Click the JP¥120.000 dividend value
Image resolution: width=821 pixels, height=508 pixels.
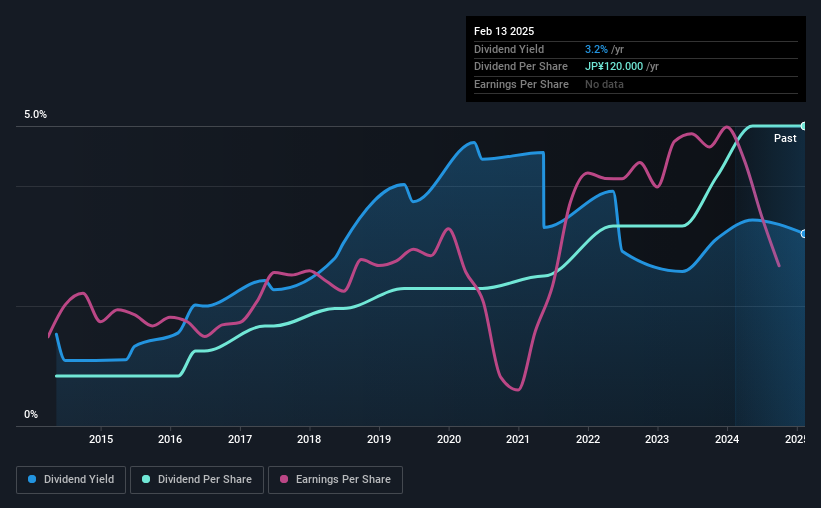[614, 67]
